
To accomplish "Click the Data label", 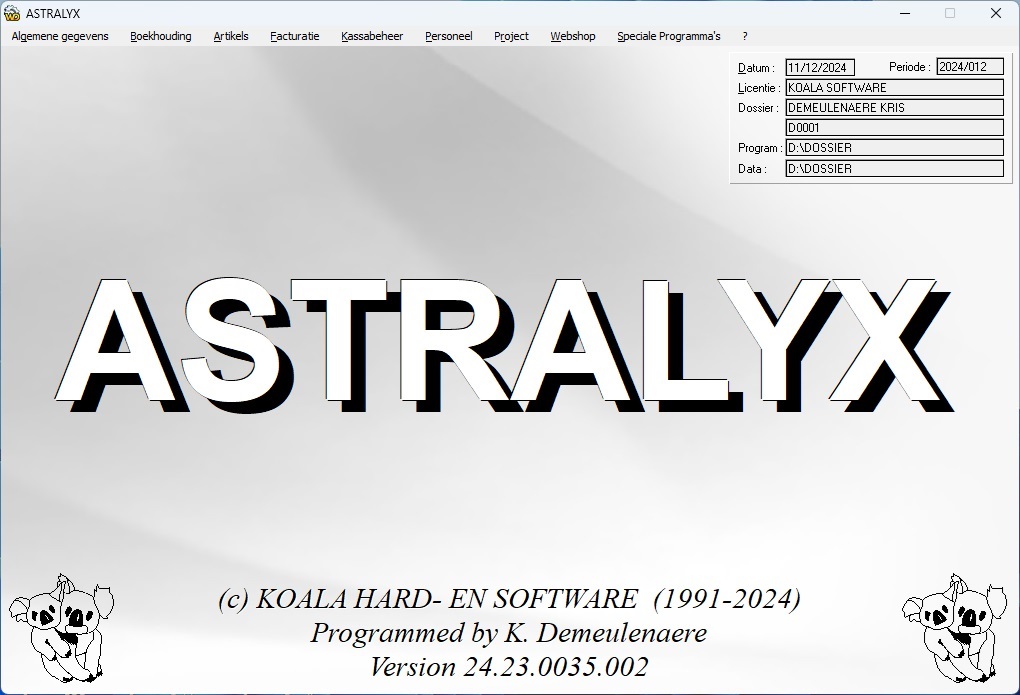I will [752, 169].
